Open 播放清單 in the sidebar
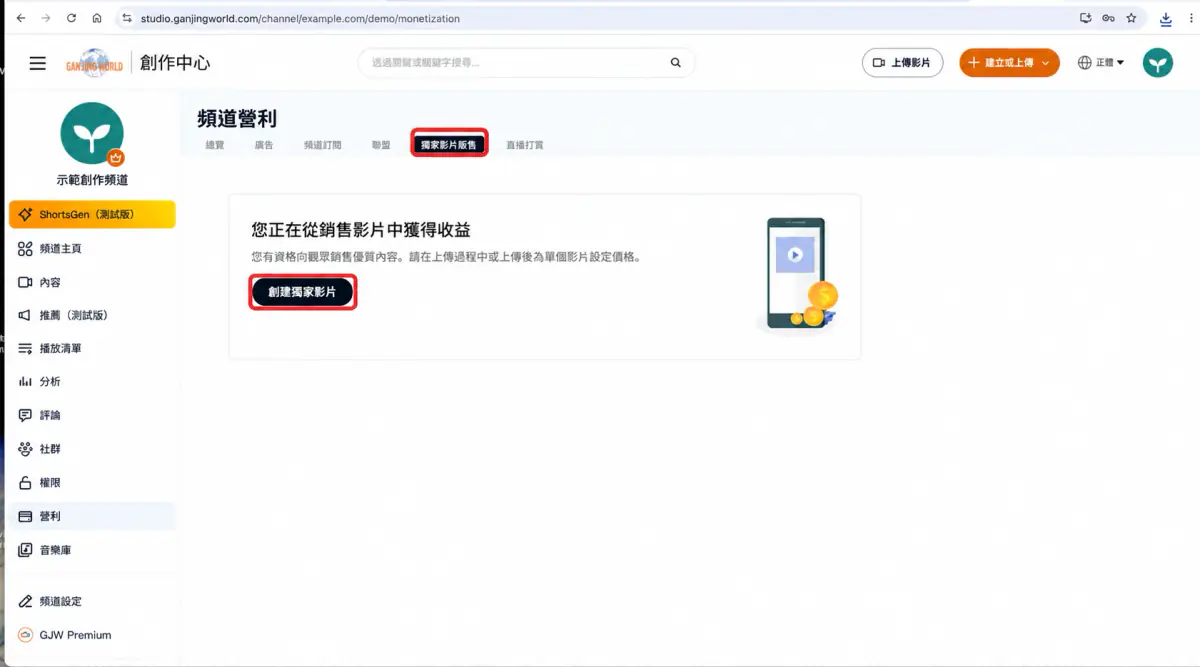The height and width of the screenshot is (667, 1200). [x=92, y=348]
